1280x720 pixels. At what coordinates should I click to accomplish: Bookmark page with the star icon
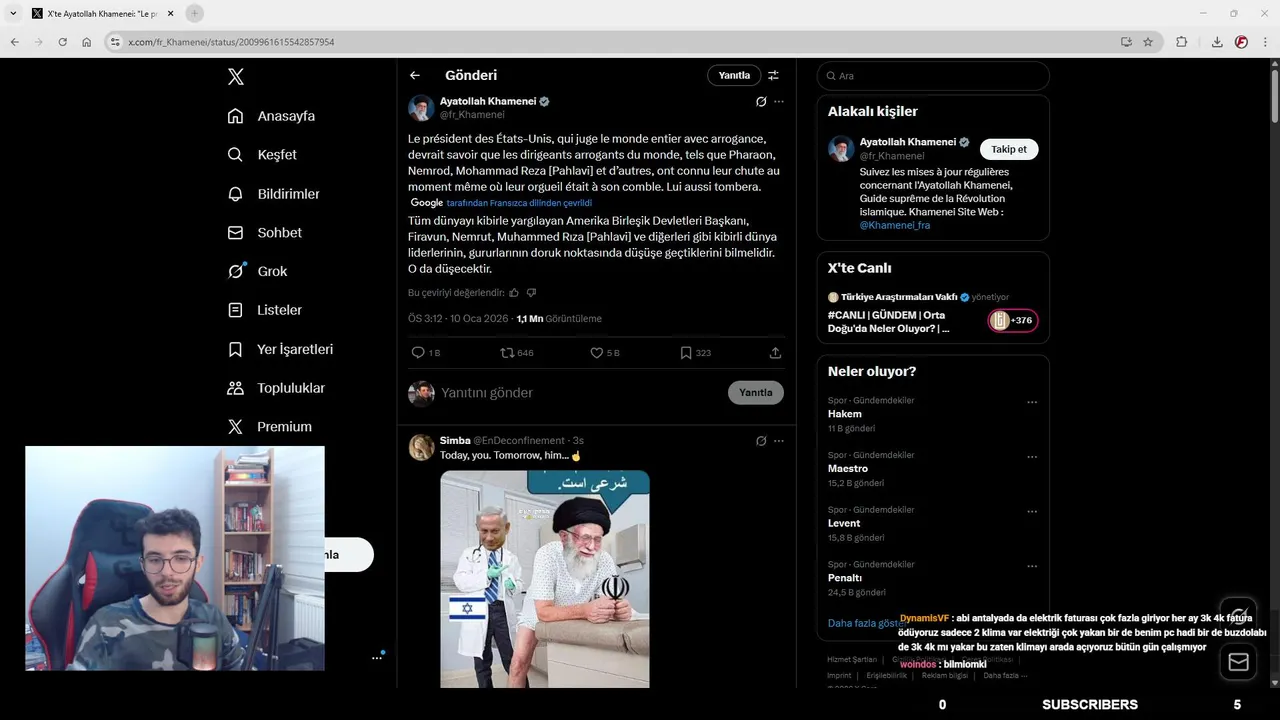[x=1148, y=42]
